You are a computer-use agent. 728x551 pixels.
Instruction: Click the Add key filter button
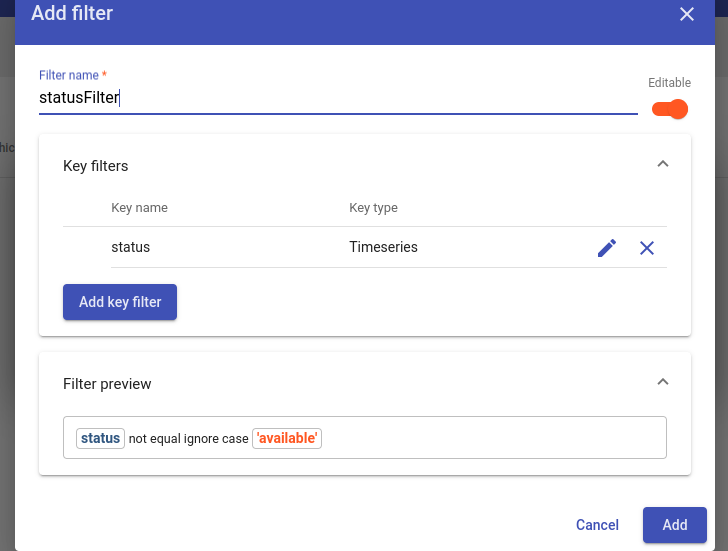[x=120, y=302]
